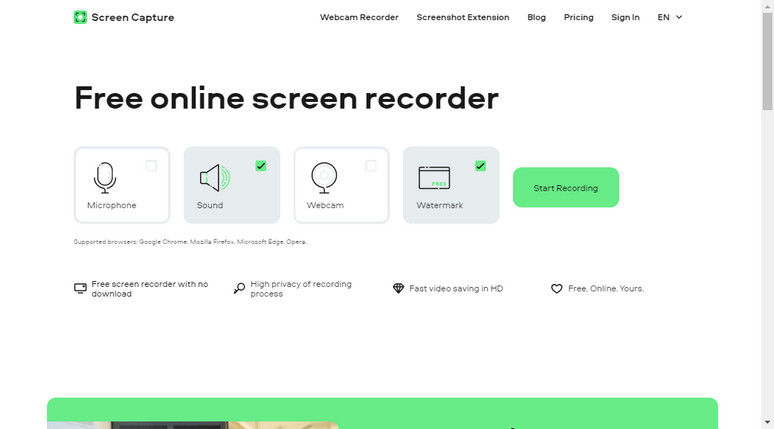
Task: Open the Blog page
Action: (536, 17)
